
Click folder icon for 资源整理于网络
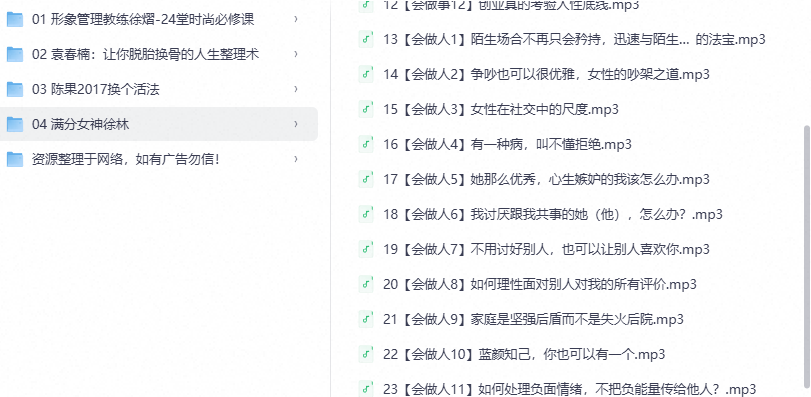coord(14,159)
